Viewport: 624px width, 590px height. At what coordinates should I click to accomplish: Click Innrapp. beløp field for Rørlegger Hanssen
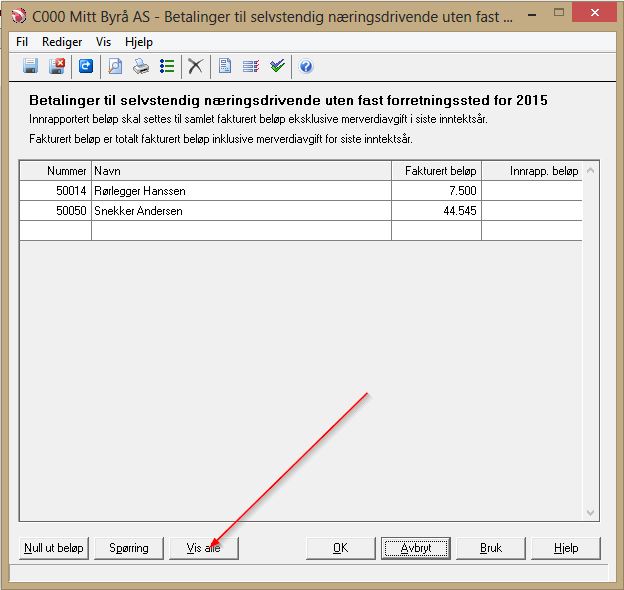[532, 191]
